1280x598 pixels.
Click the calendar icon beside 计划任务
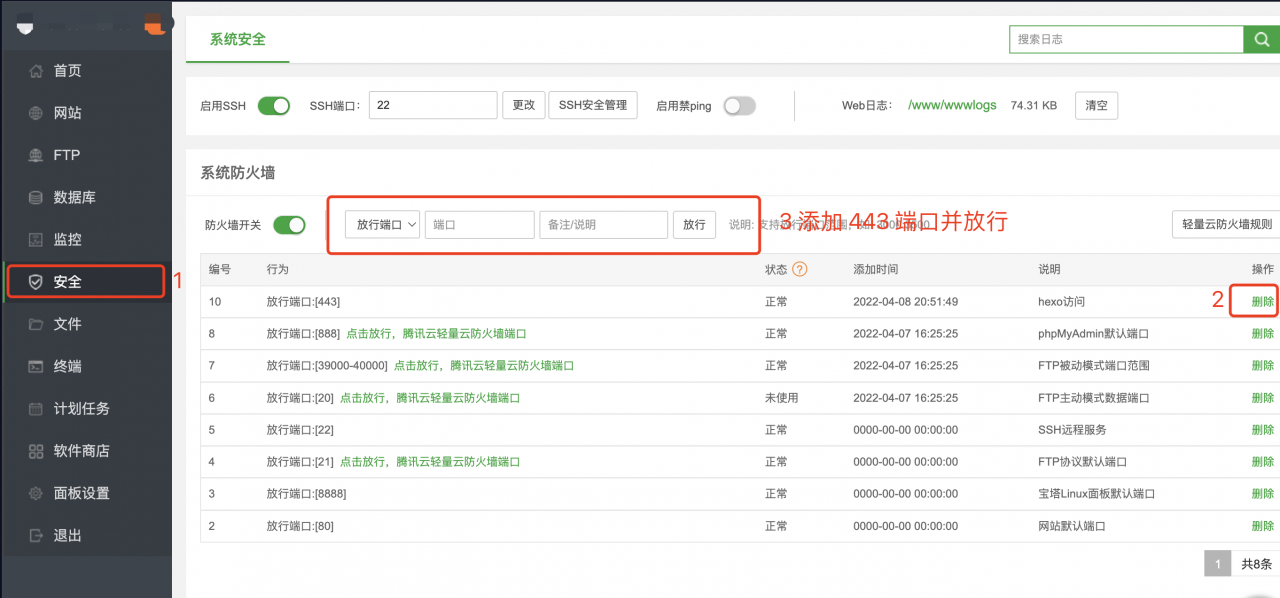36,408
